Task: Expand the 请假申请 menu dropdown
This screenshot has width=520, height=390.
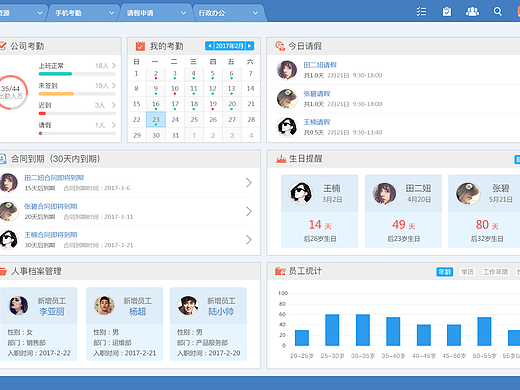Action: 183,13
